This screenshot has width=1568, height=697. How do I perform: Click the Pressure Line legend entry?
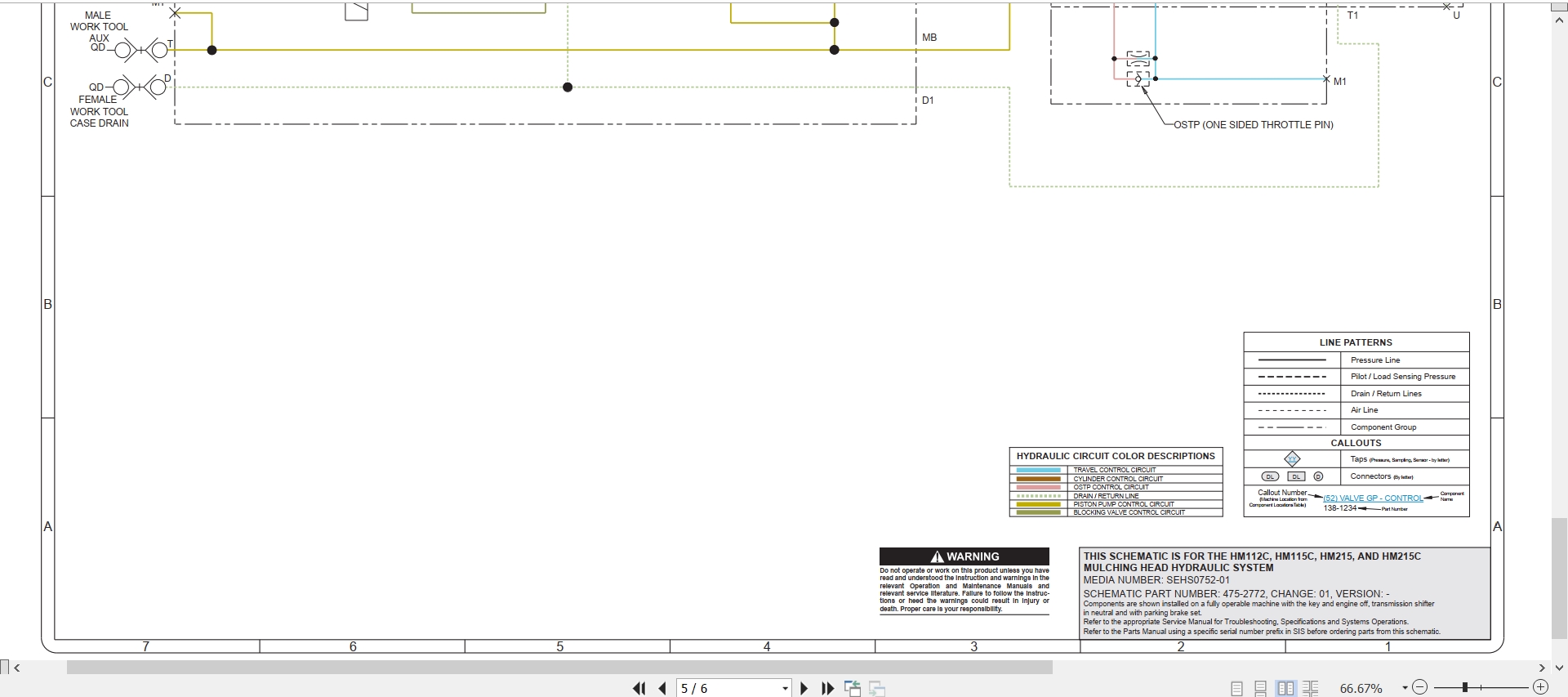tap(1375, 360)
